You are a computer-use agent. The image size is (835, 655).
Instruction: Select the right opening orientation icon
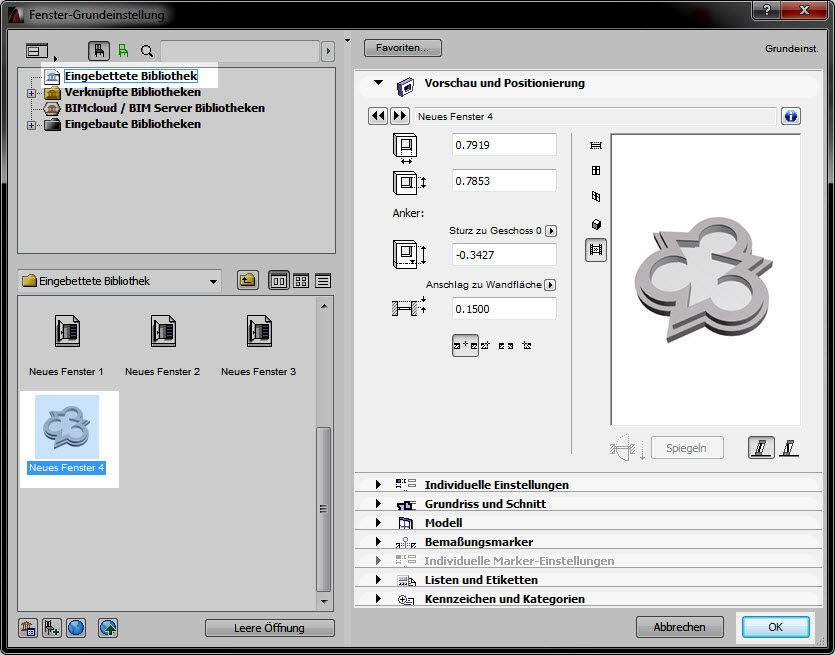point(789,447)
